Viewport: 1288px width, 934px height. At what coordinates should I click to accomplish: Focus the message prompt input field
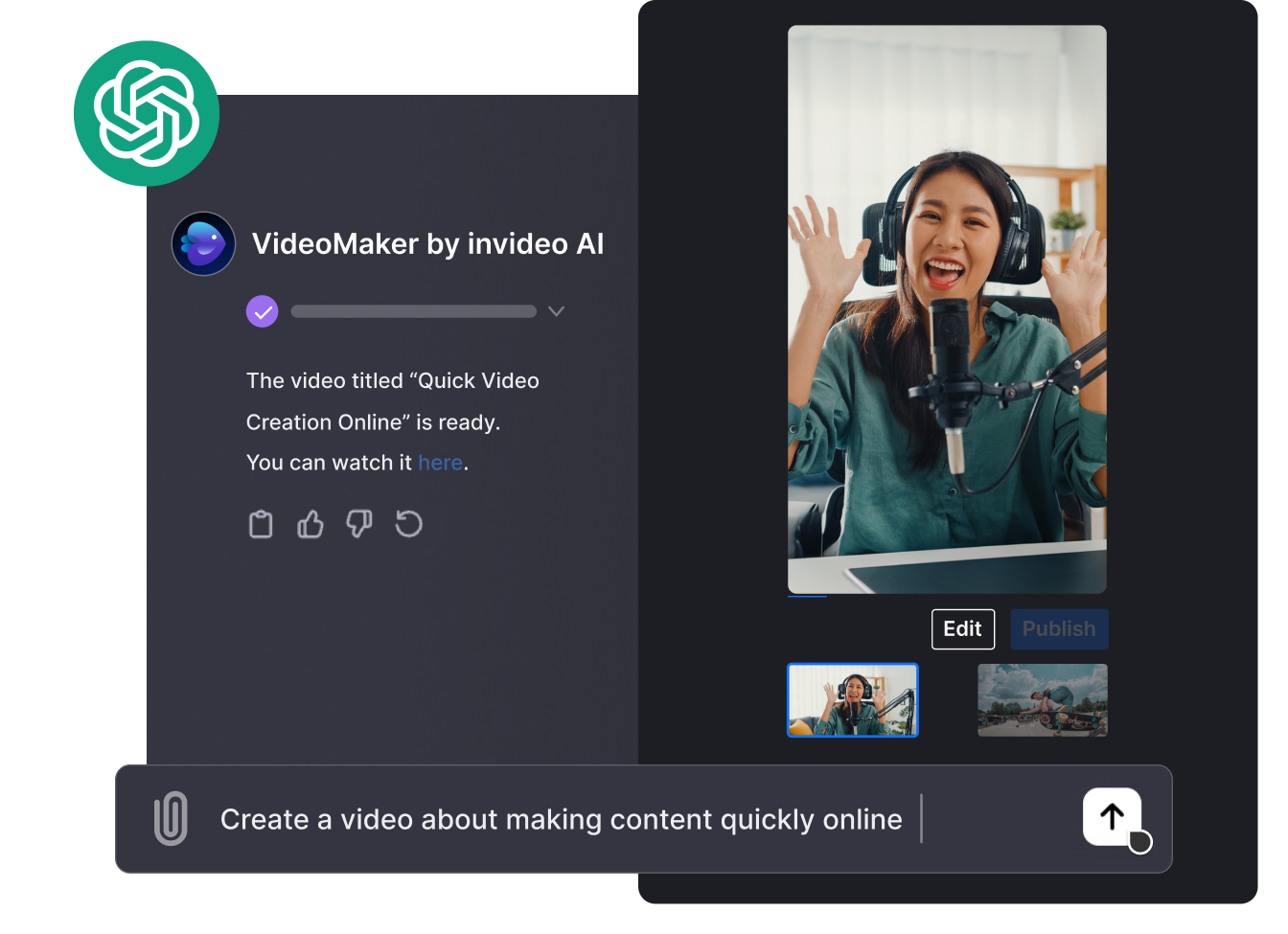(561, 820)
